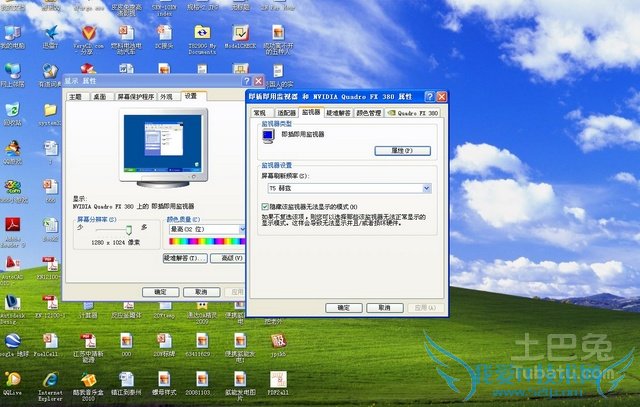Click the monitor preview image in display properties
This screenshot has width=640, height=407.
pos(154,145)
